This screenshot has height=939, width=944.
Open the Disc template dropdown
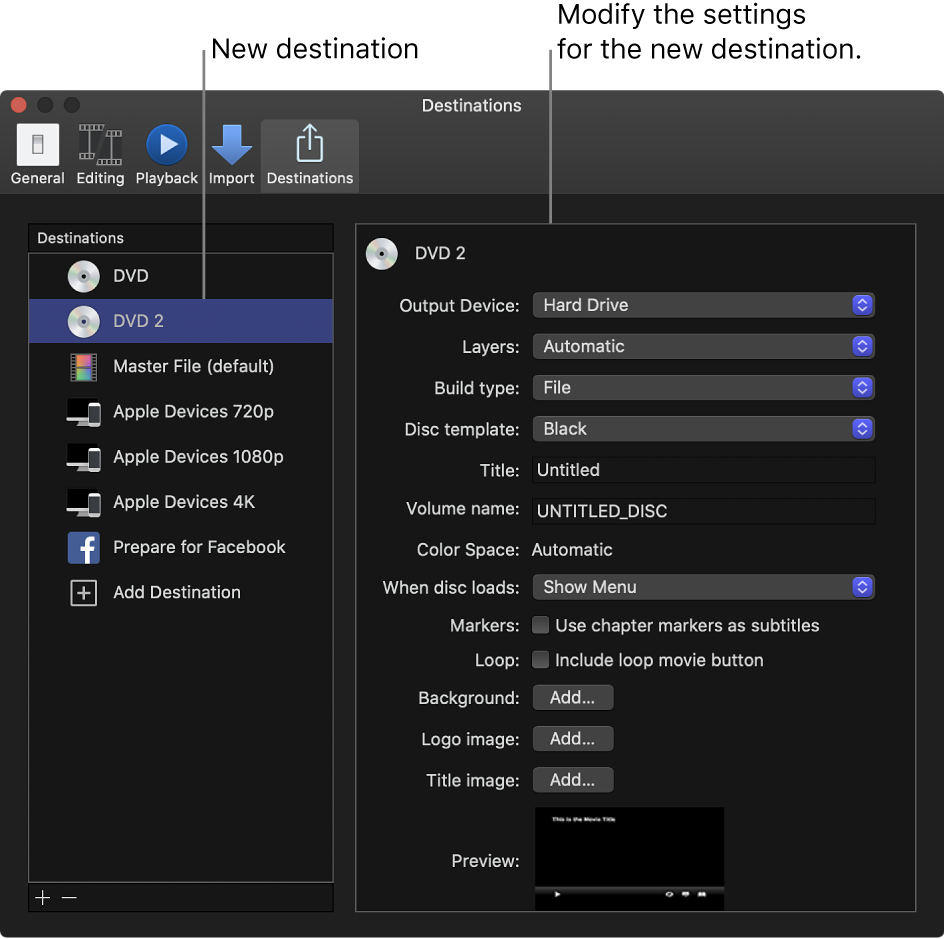pos(703,429)
